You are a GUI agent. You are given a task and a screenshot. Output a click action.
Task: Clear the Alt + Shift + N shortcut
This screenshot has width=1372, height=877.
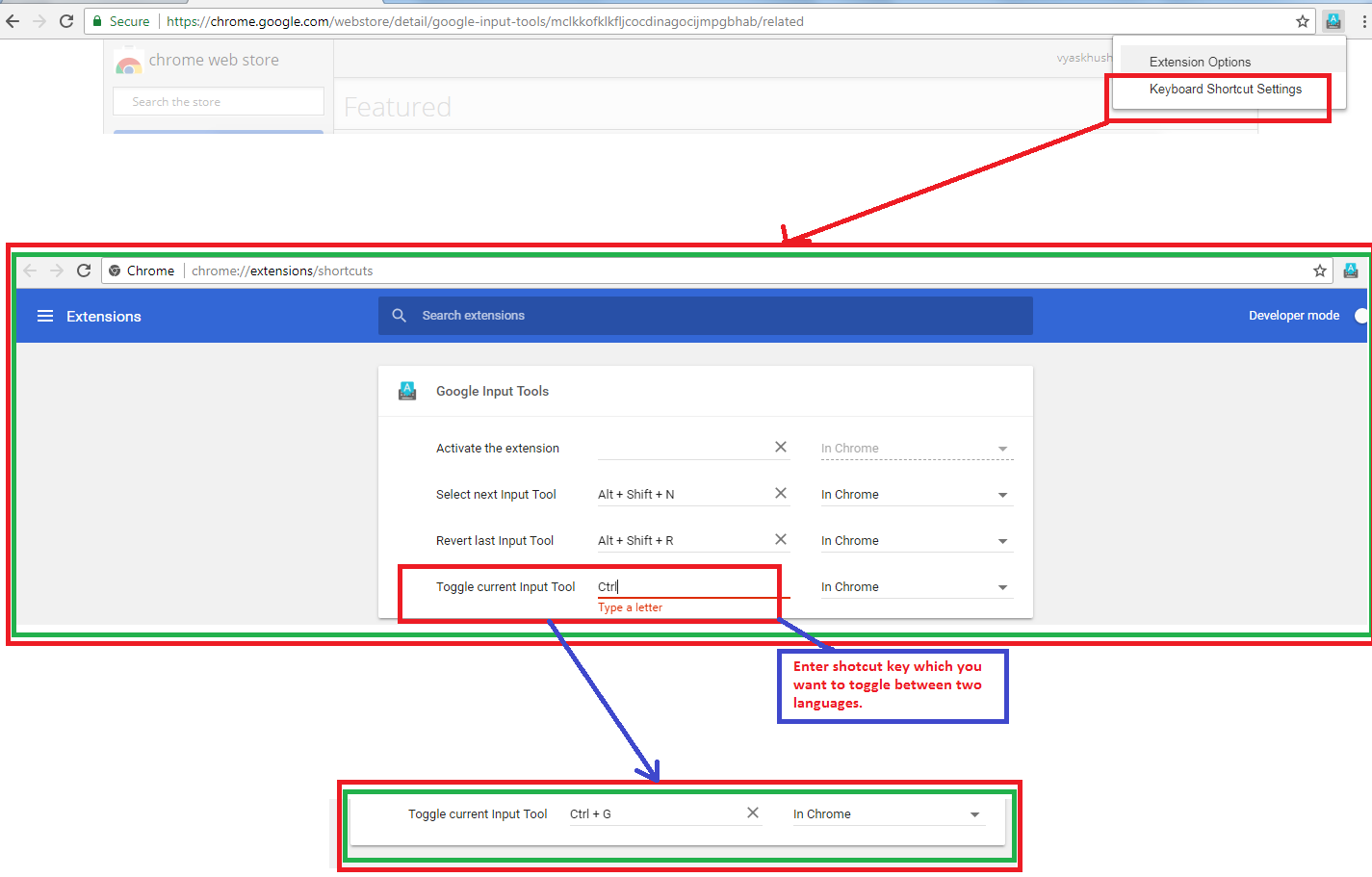(x=781, y=493)
